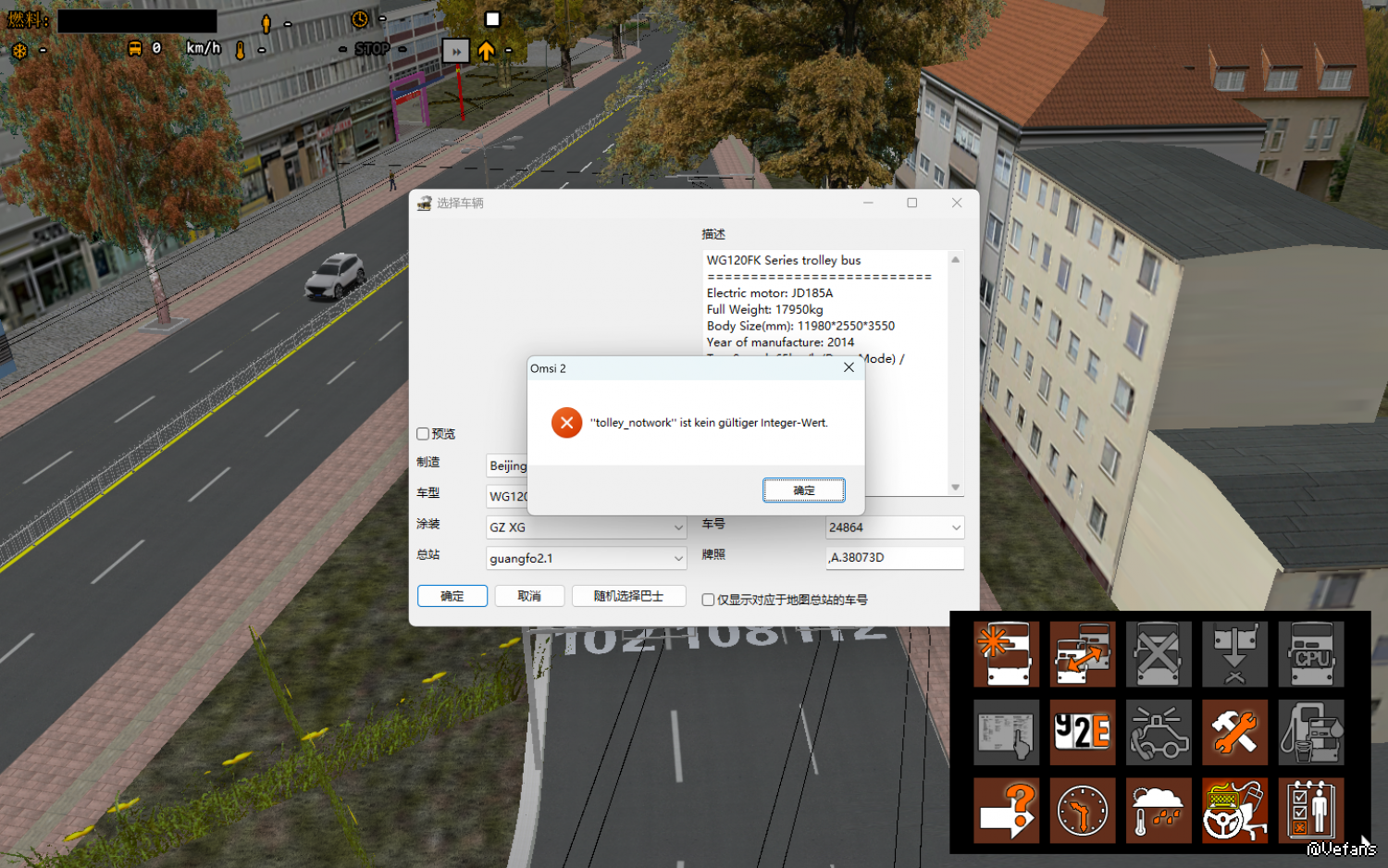Click the 牌照 license plate input field

tap(895, 558)
